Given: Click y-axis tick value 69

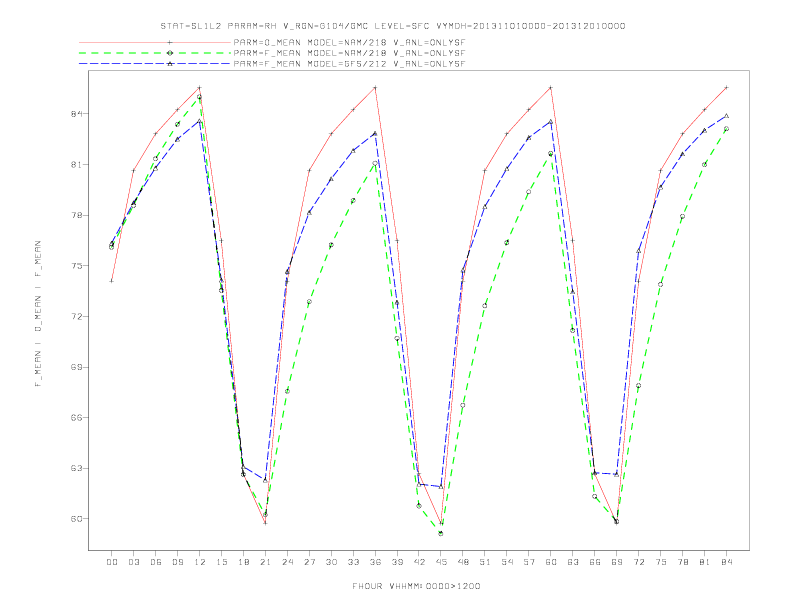Looking at the screenshot, I should tap(76, 367).
